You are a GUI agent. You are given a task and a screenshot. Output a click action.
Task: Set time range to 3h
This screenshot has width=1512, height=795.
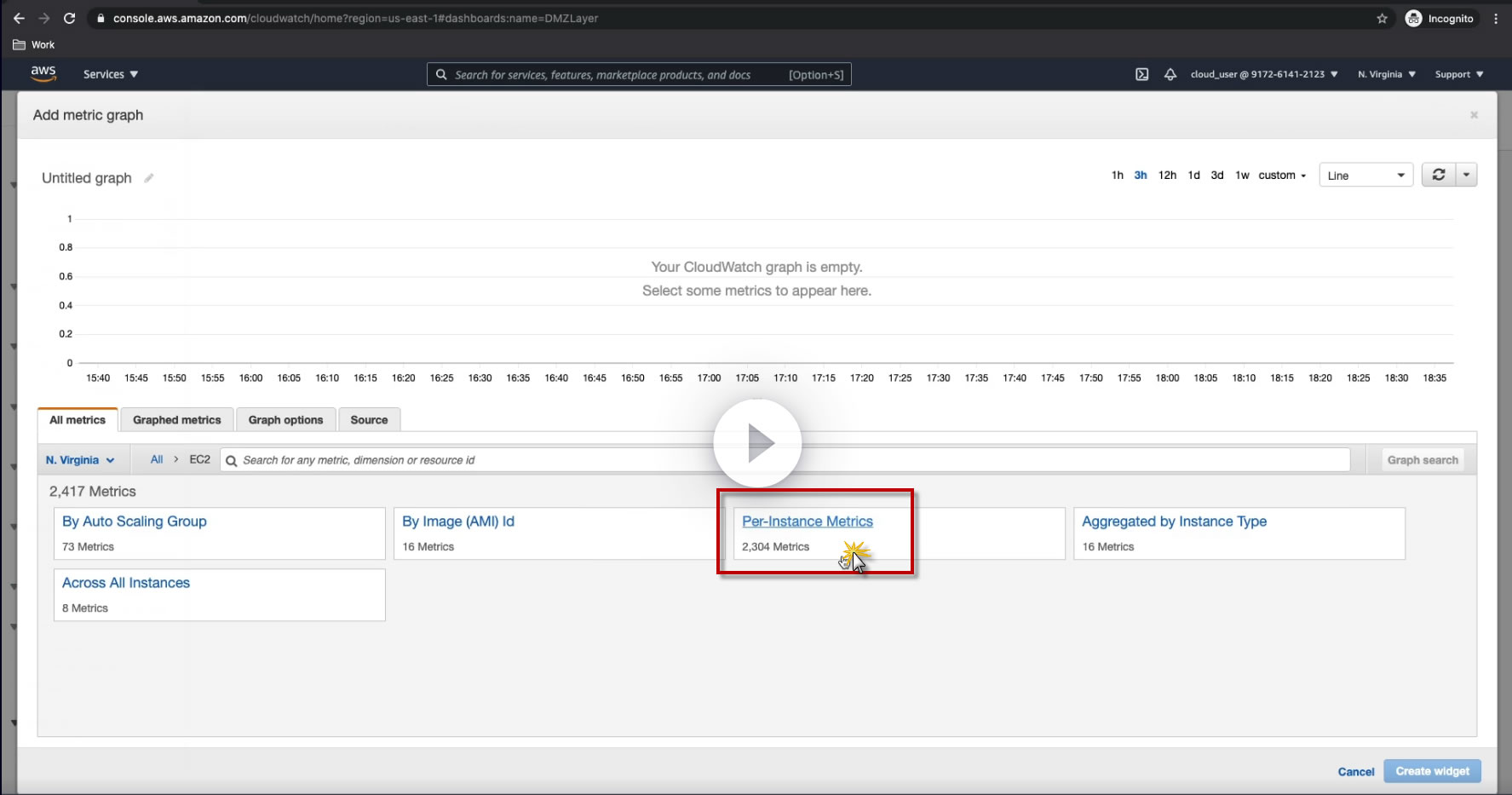point(1141,176)
